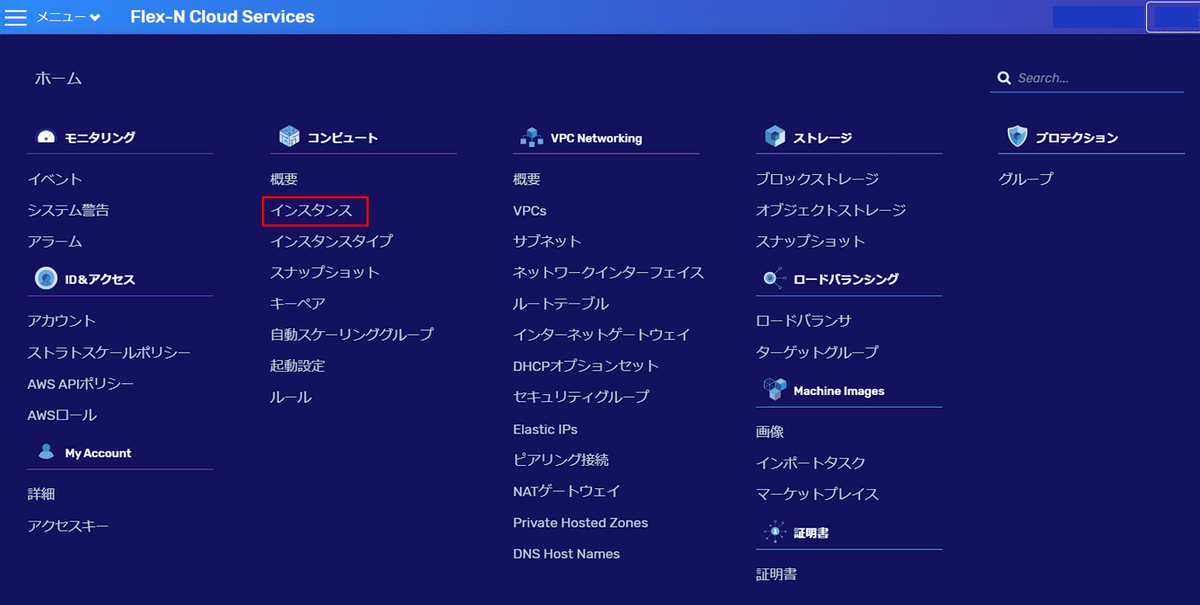
Task: Open インスタンスタイプ
Action: click(331, 241)
